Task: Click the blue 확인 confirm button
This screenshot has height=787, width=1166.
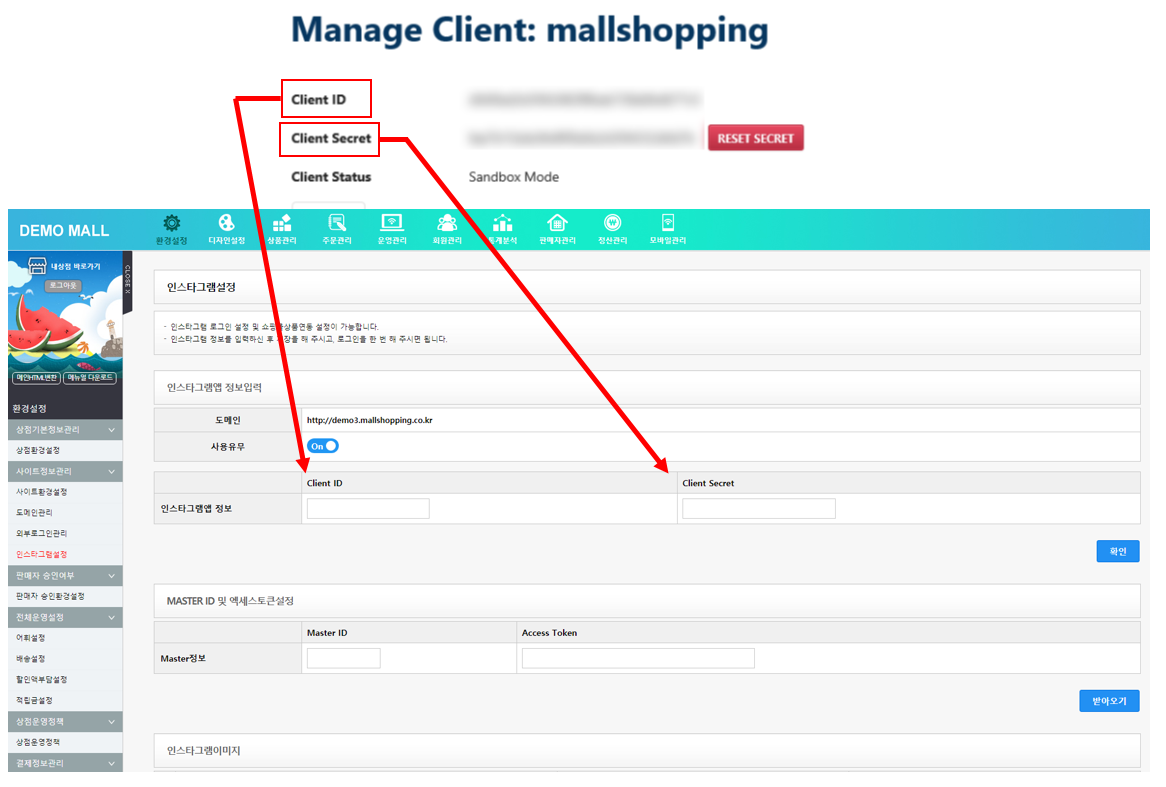Action: pyautogui.click(x=1118, y=552)
